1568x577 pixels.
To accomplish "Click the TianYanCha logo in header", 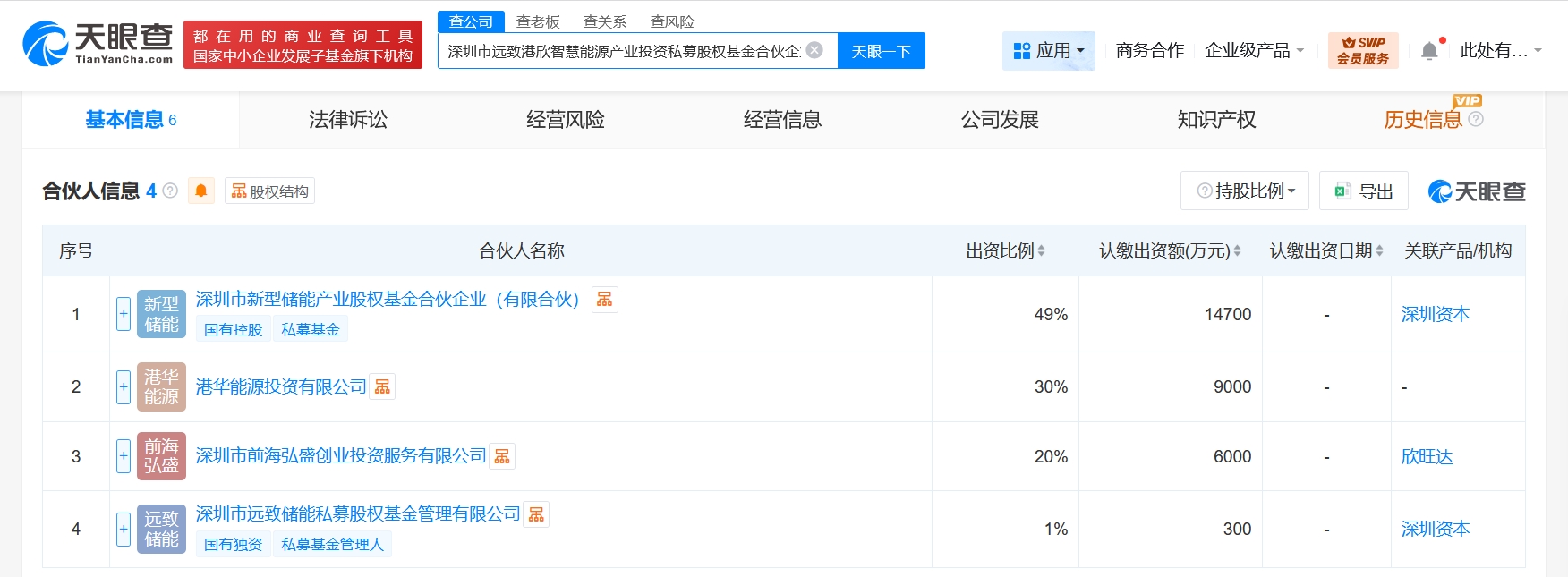I will [x=98, y=44].
